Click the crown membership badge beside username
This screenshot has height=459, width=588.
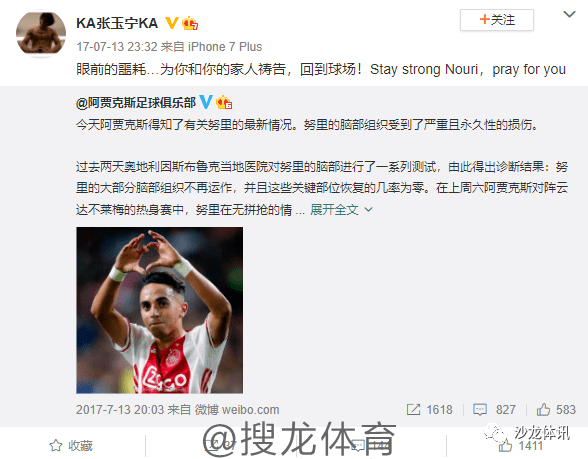[x=190, y=24]
